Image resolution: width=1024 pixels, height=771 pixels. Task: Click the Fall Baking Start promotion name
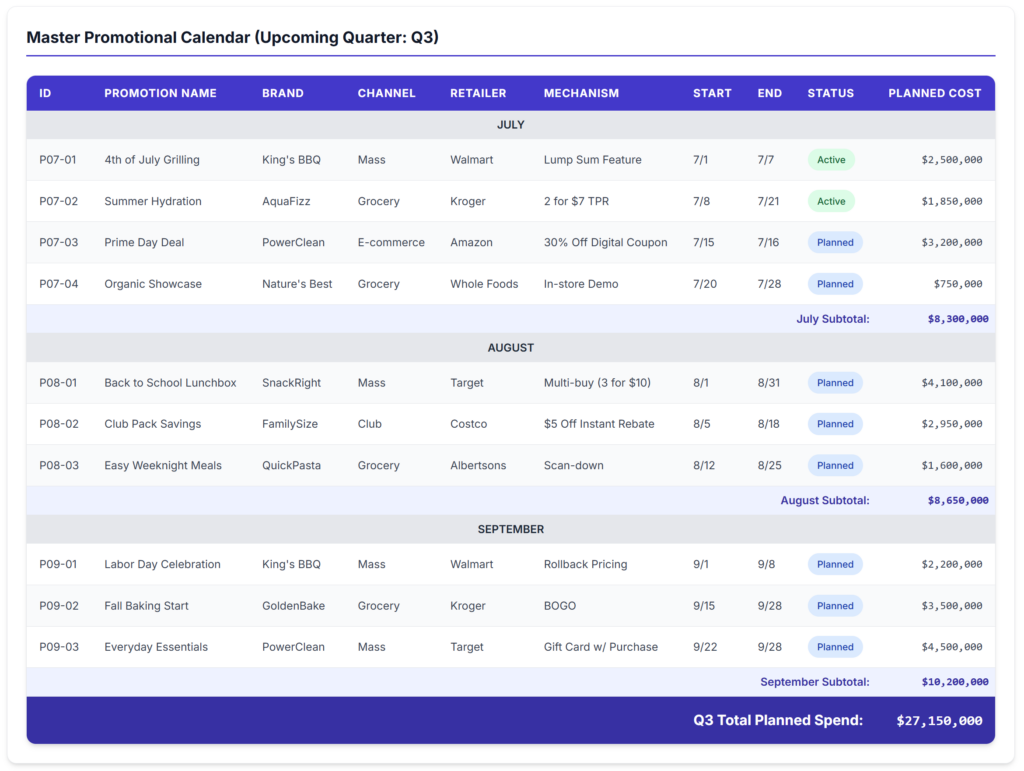[146, 606]
